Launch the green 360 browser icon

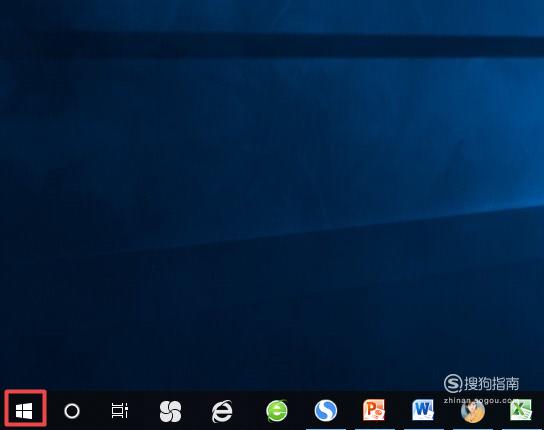(x=277, y=411)
